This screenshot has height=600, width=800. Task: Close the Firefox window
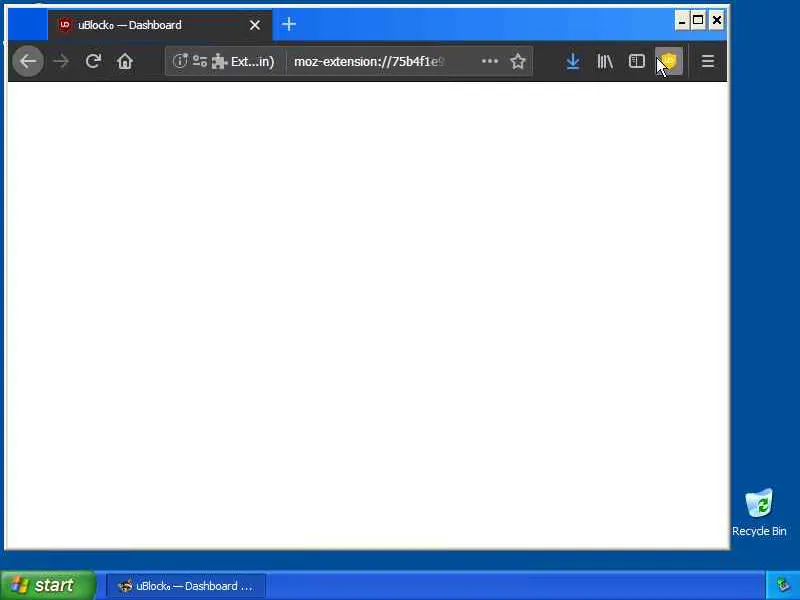coord(717,20)
